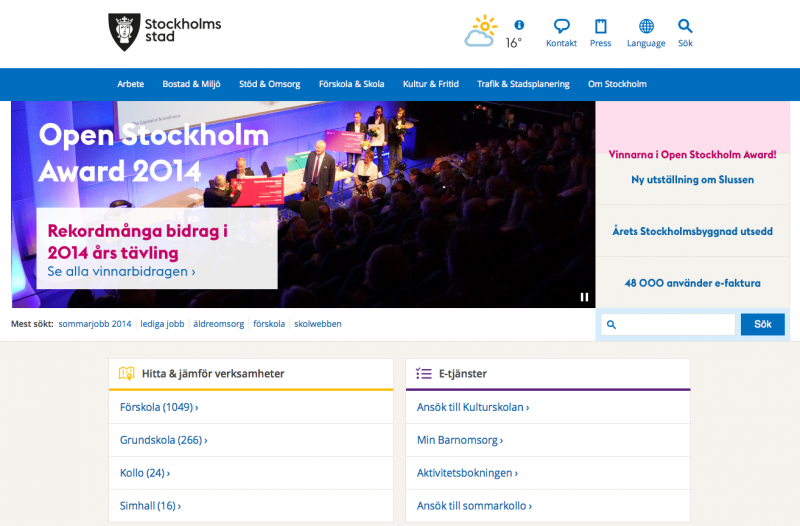Screen dimensions: 800x526
Task: Select the Language globe icon
Action: pos(646,27)
